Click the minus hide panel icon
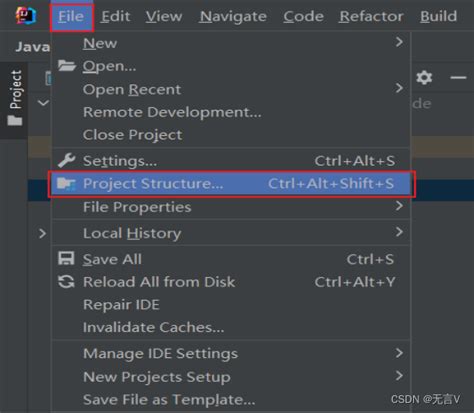The image size is (474, 413). coord(458,78)
